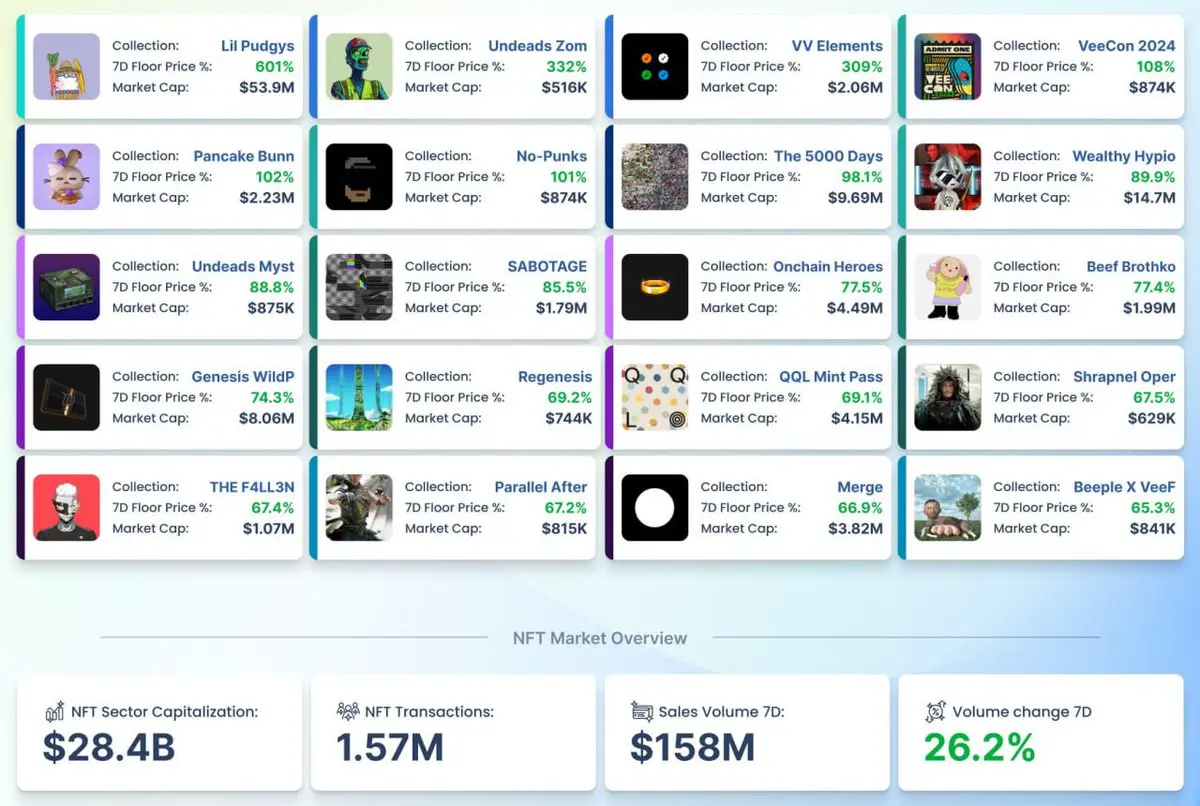Open The 5000 Days collection name
Viewport: 1200px width, 806px height.
(x=828, y=156)
